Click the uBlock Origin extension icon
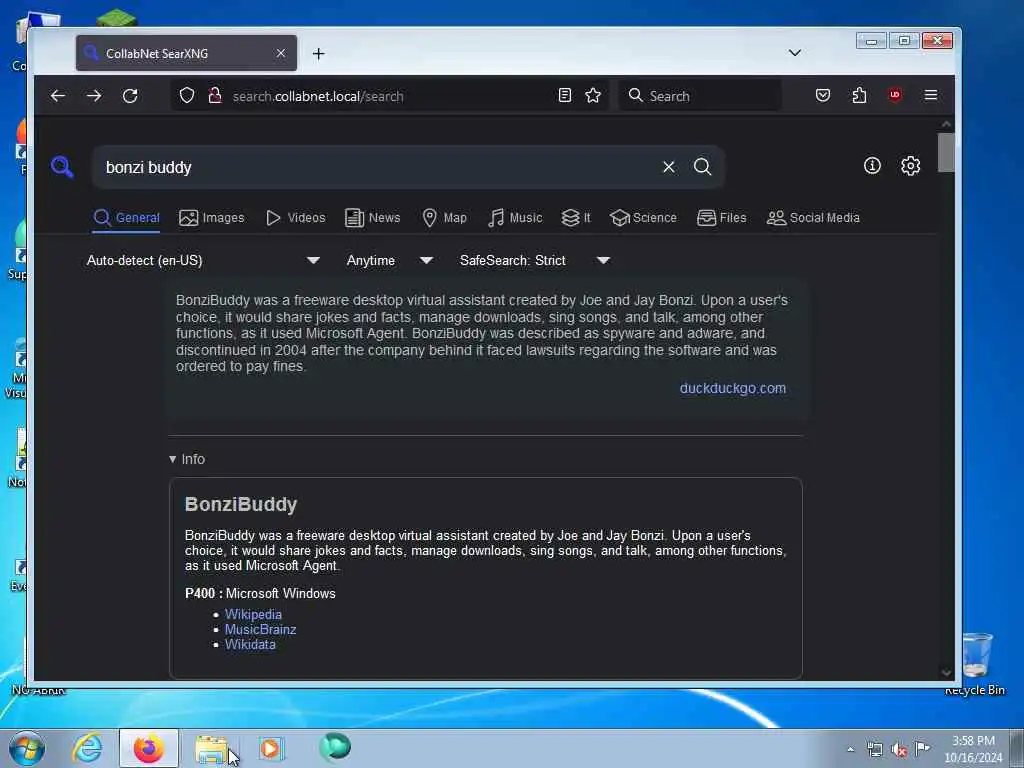The image size is (1024, 768). 895,95
